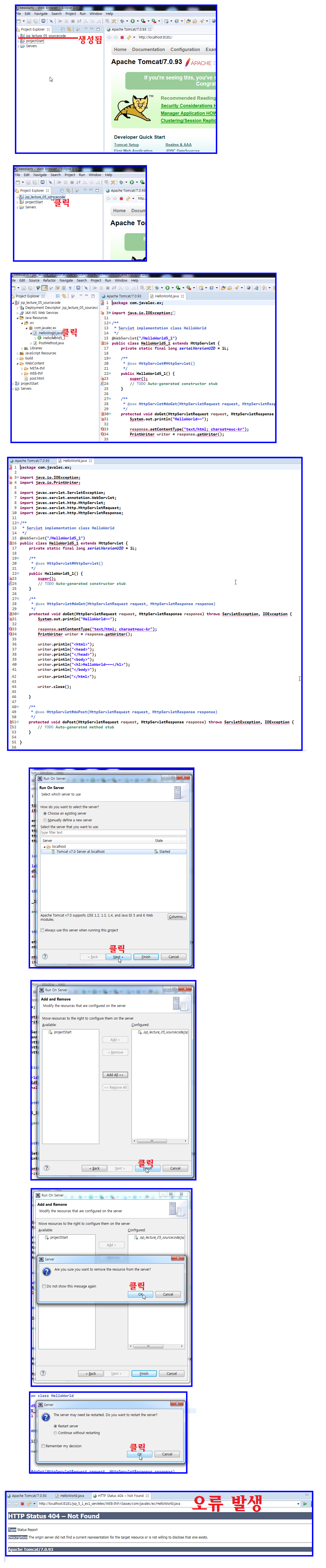Open the Security Considerations link

[x=188, y=106]
